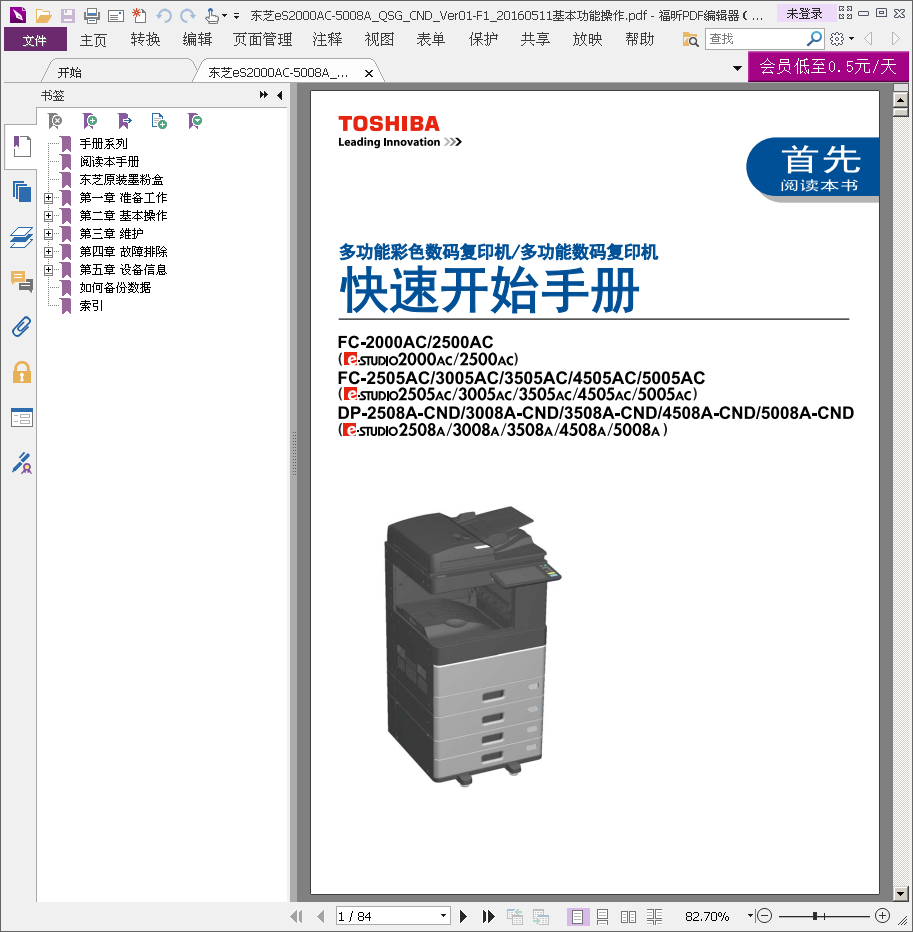
Task: Open the 索引 bookmark
Action: coord(92,306)
